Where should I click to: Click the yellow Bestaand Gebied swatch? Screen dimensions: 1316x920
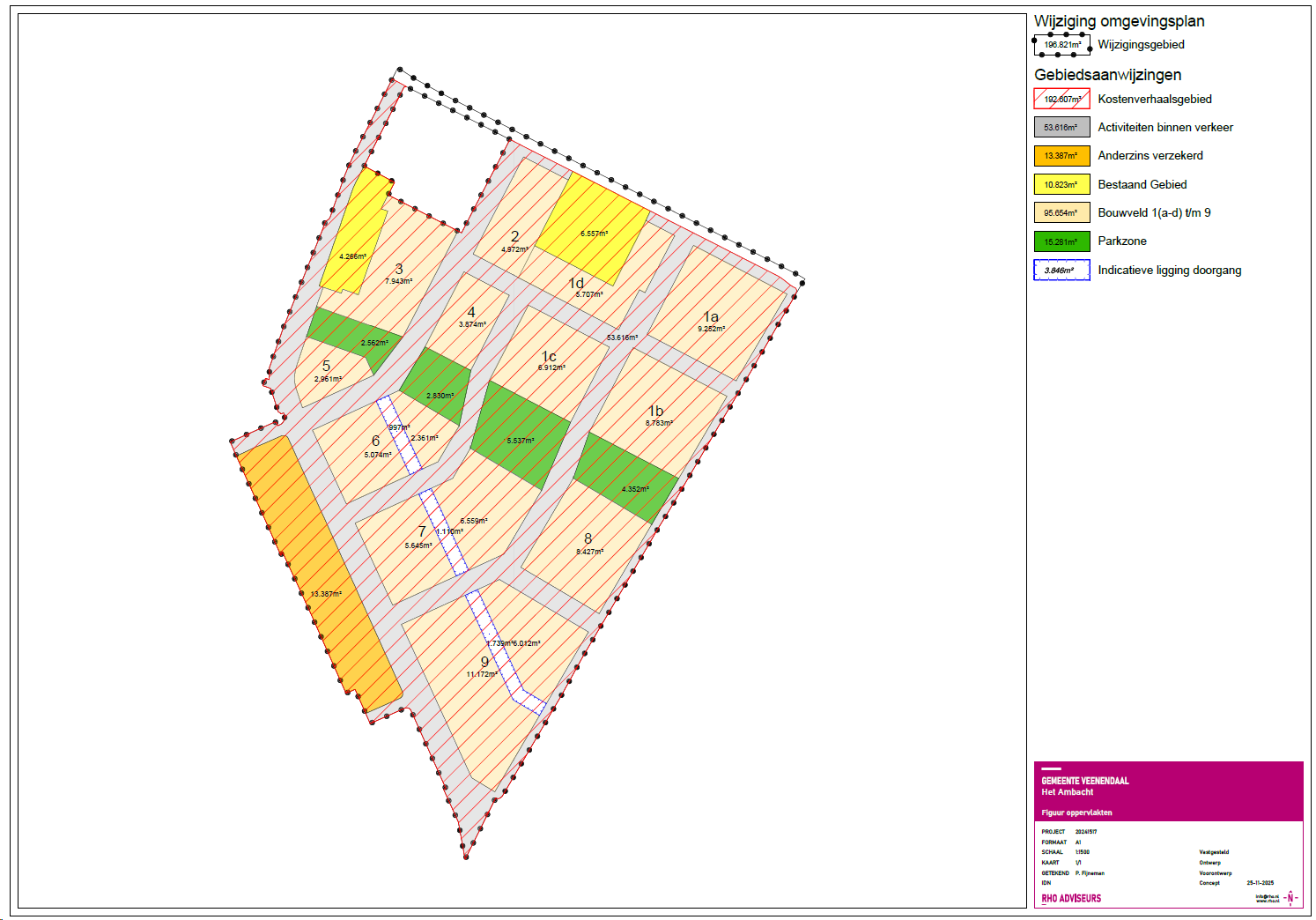pyautogui.click(x=1061, y=184)
